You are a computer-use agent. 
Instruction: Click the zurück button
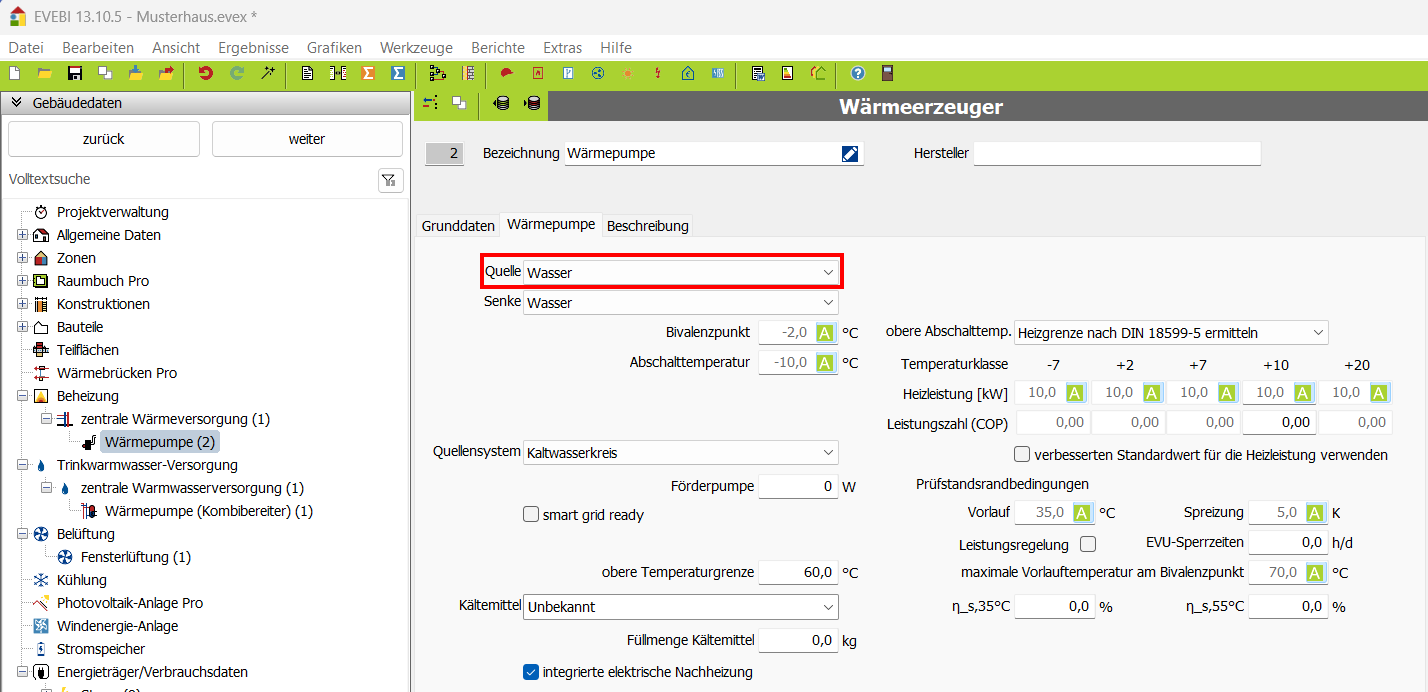[104, 139]
